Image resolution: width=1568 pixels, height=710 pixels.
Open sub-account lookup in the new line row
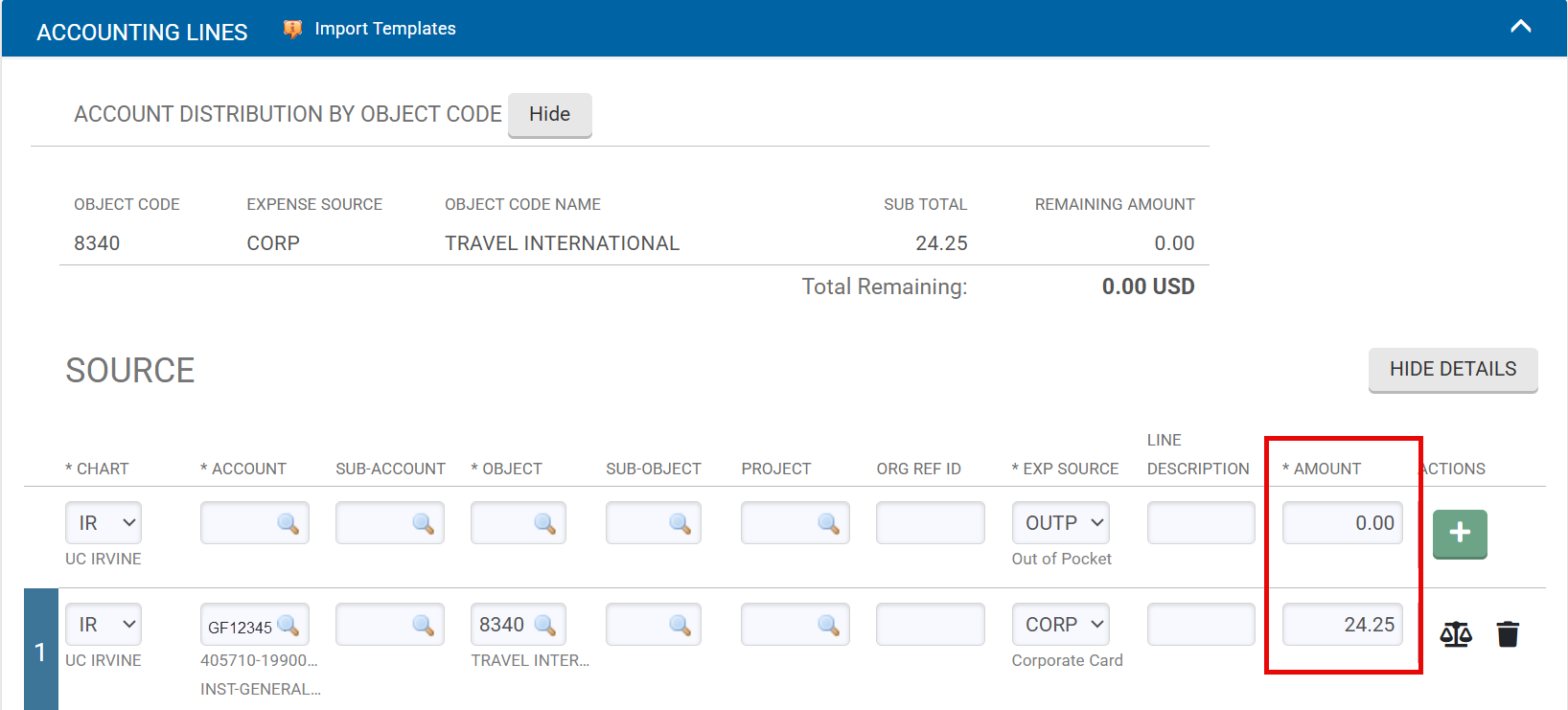[x=423, y=523]
